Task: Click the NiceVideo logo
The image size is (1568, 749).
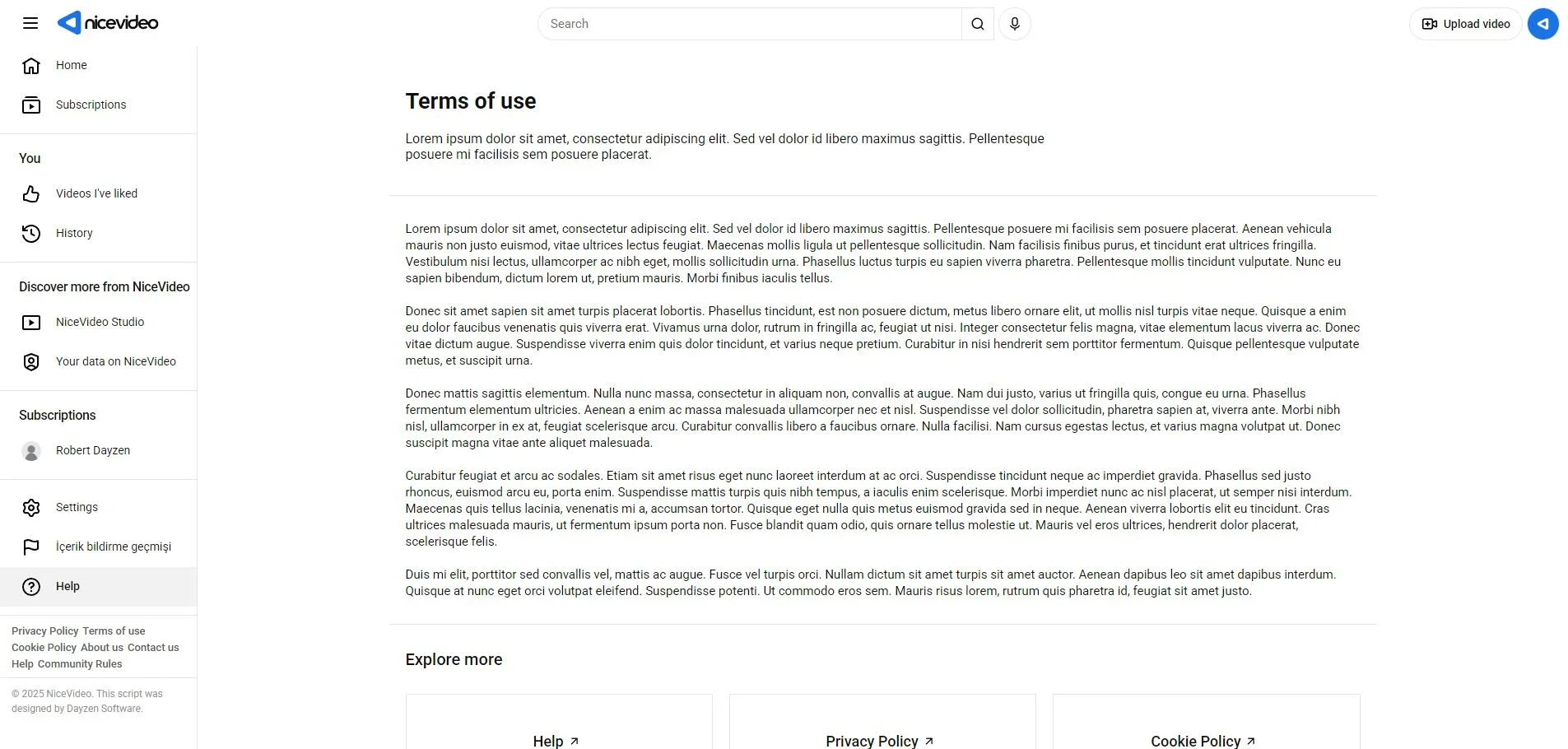Action: coord(108,23)
